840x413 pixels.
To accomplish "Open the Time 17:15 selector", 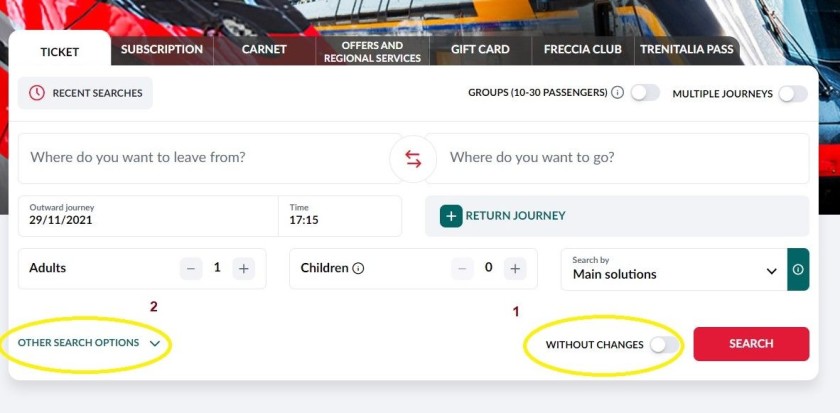I will (x=340, y=216).
